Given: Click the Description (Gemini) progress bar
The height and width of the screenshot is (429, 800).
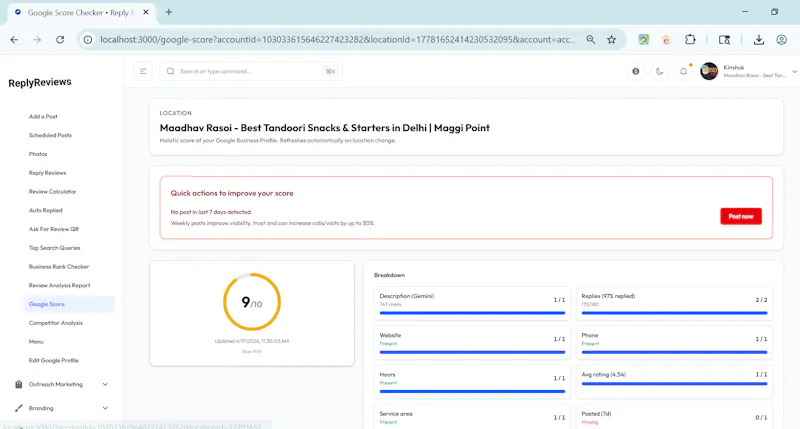Looking at the screenshot, I should pos(472,313).
